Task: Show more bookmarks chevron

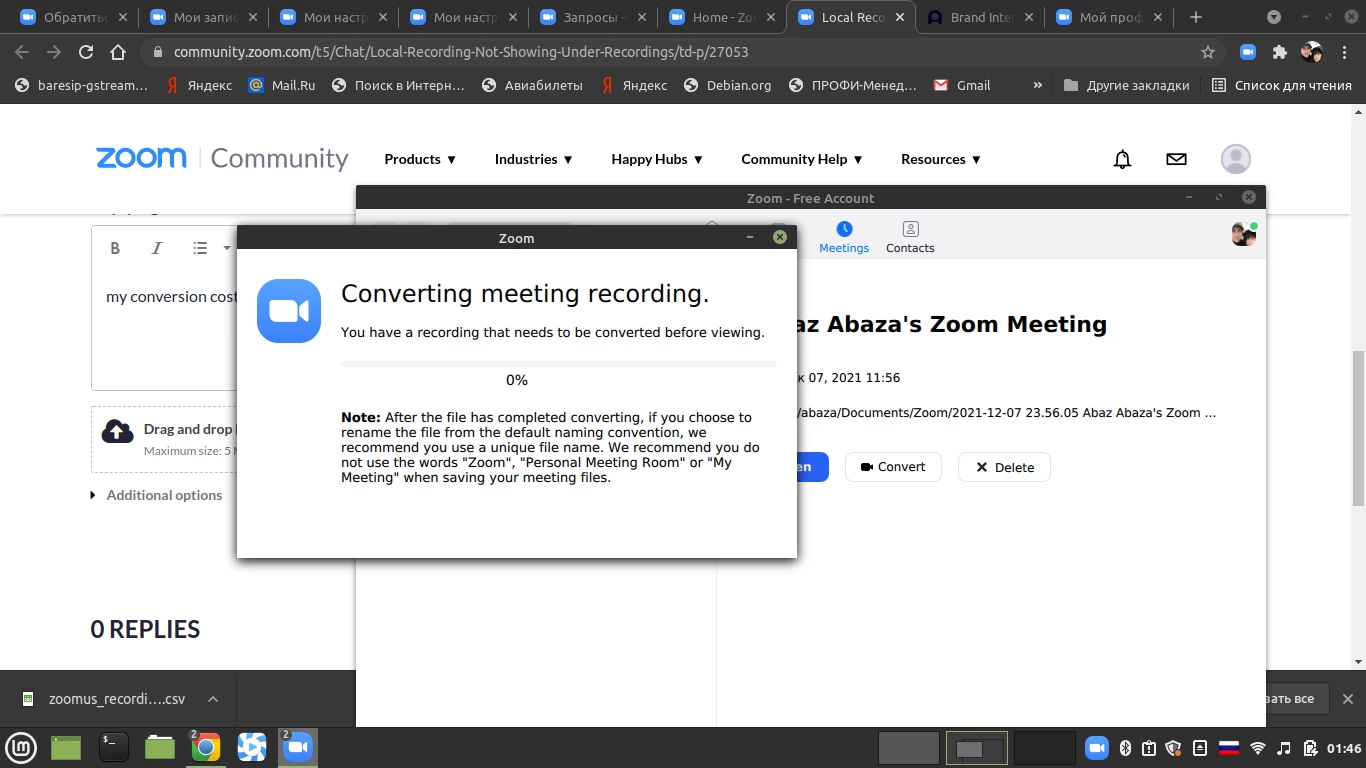Action: tap(1038, 85)
